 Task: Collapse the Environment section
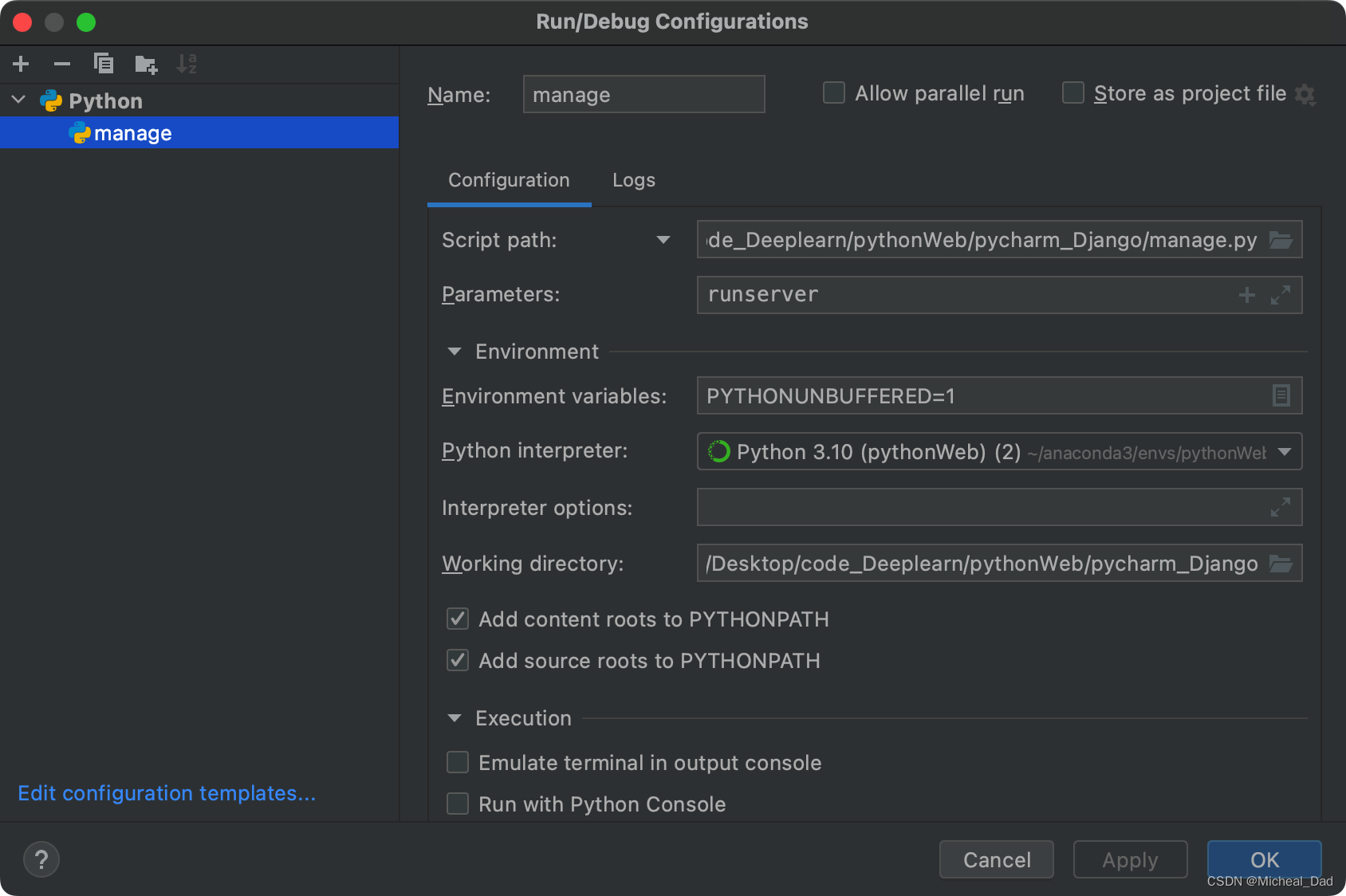pos(455,352)
